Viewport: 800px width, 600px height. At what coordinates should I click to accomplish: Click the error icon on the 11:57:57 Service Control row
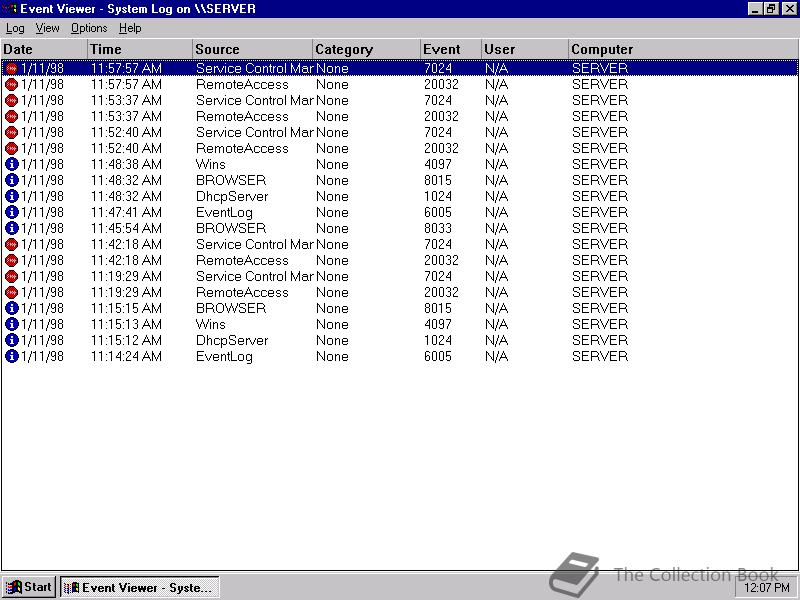[x=11, y=68]
